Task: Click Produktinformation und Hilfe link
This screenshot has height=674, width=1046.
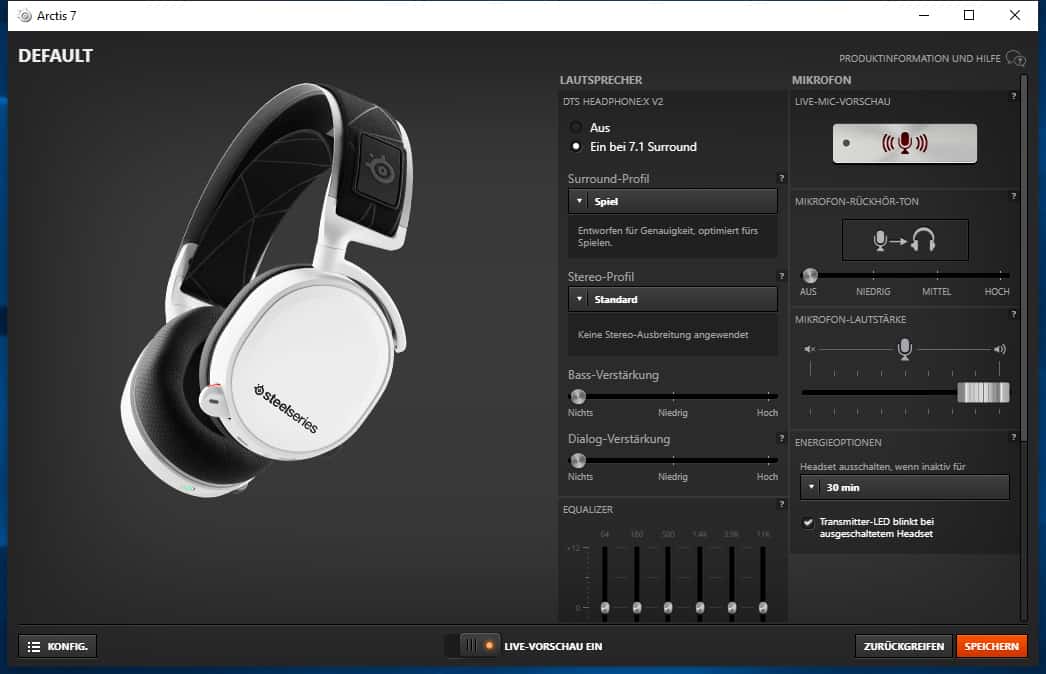Action: [x=919, y=59]
